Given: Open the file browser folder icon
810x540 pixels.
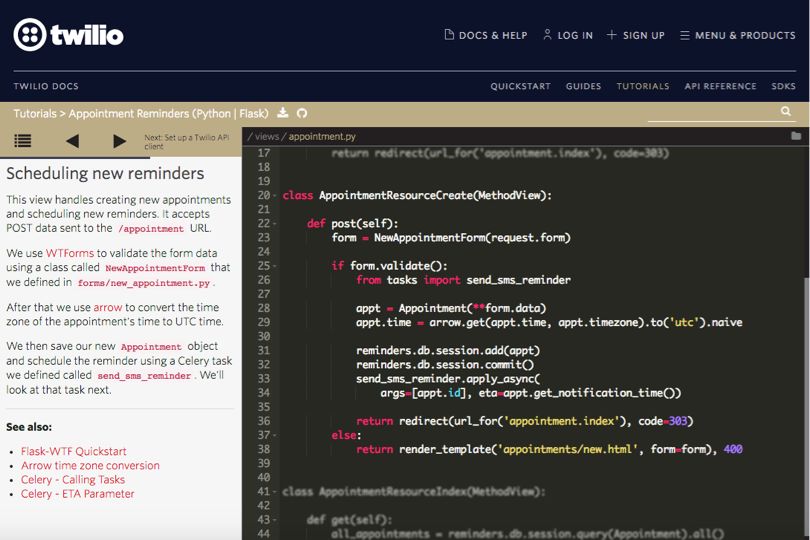Looking at the screenshot, I should (796, 136).
